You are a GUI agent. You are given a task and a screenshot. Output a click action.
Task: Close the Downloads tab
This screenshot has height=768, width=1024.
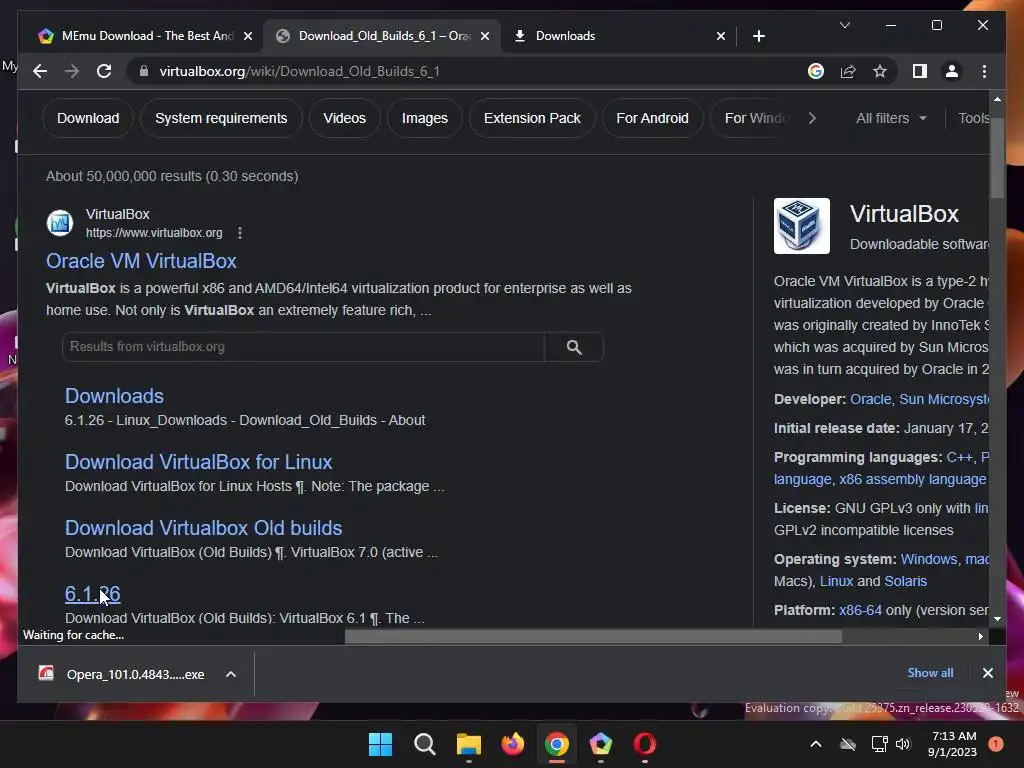720,36
